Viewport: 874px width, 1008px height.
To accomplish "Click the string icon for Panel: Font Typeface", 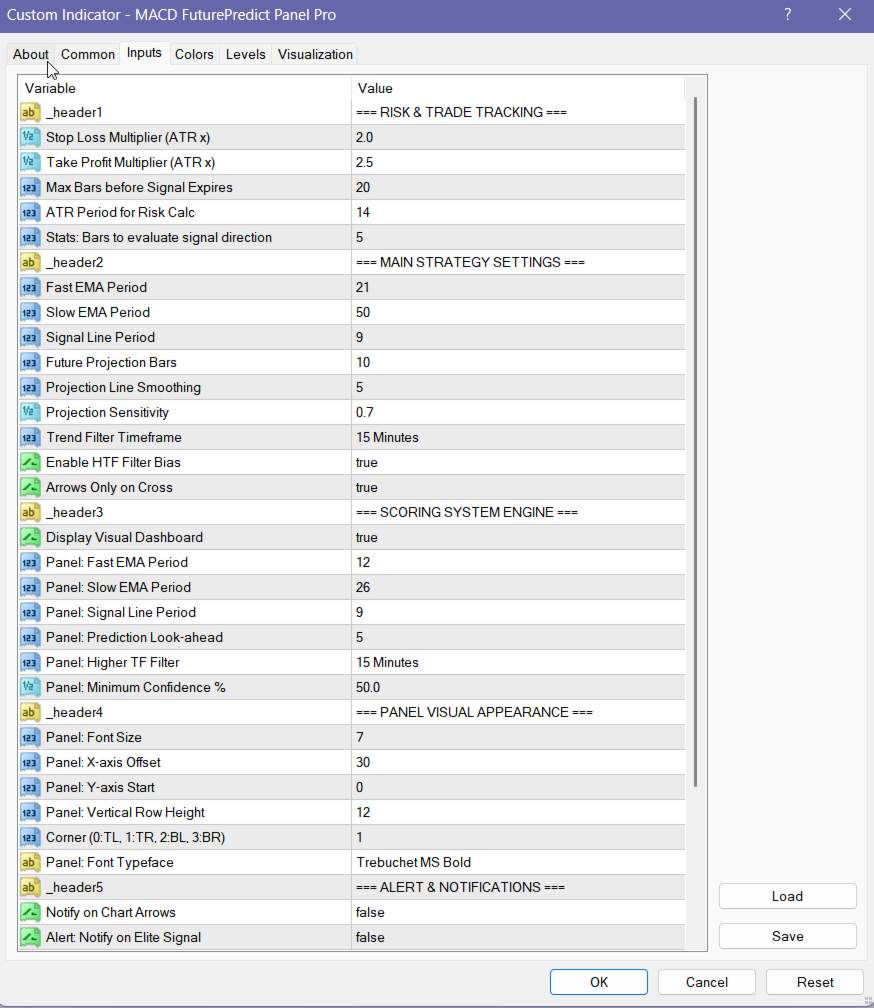I will (30, 863).
